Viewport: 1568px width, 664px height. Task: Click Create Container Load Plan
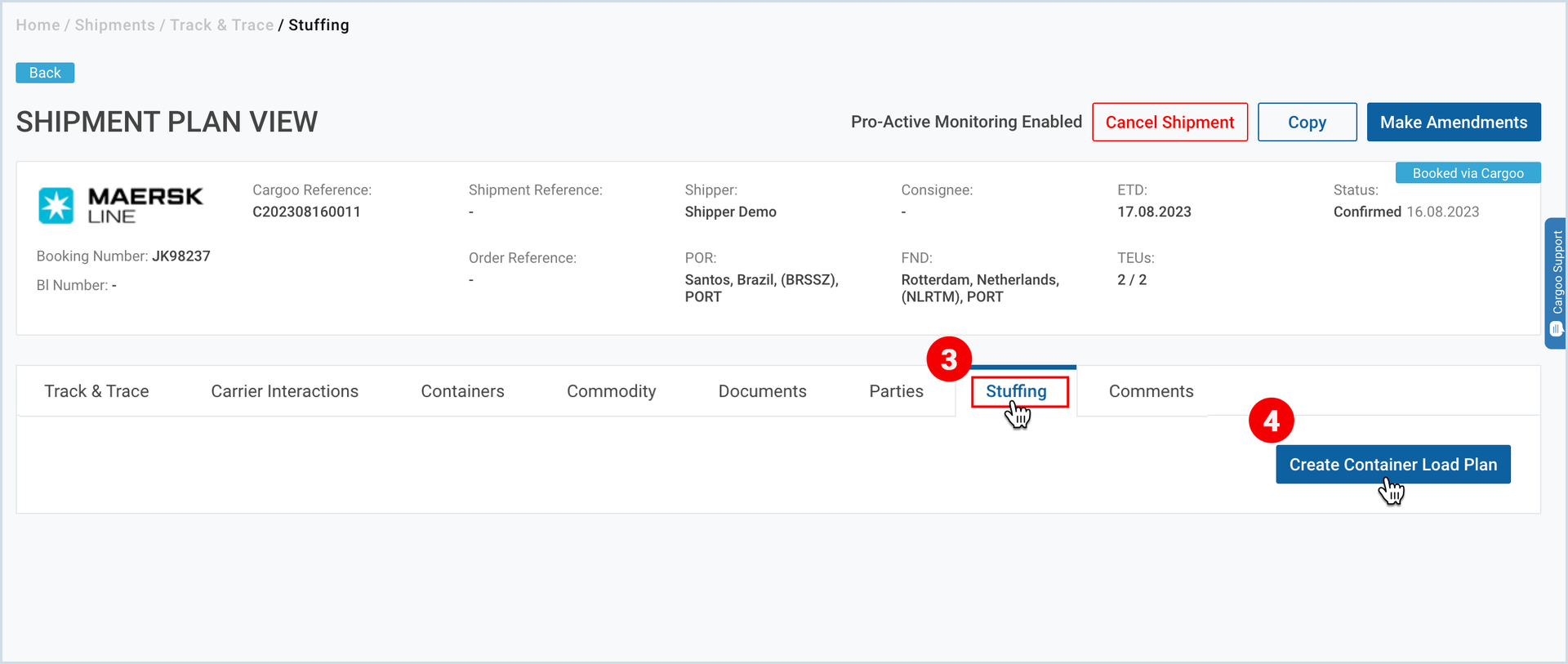point(1392,464)
